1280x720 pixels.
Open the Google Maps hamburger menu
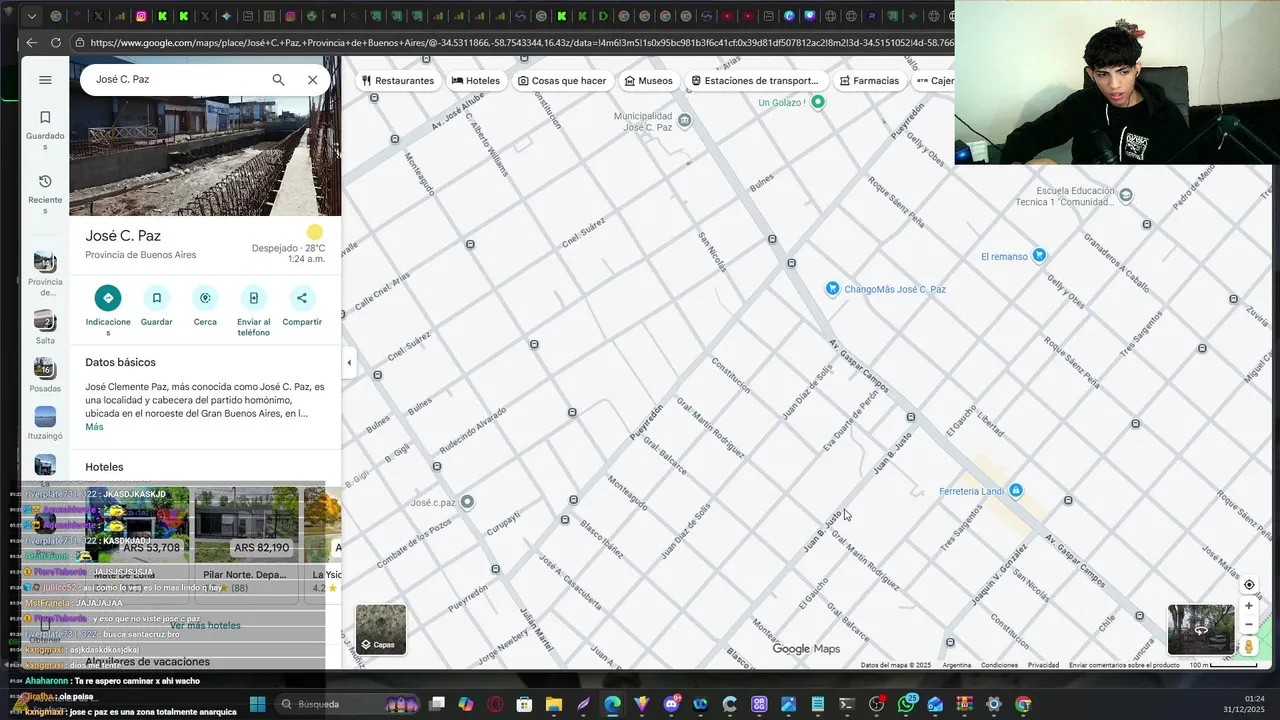[45, 80]
